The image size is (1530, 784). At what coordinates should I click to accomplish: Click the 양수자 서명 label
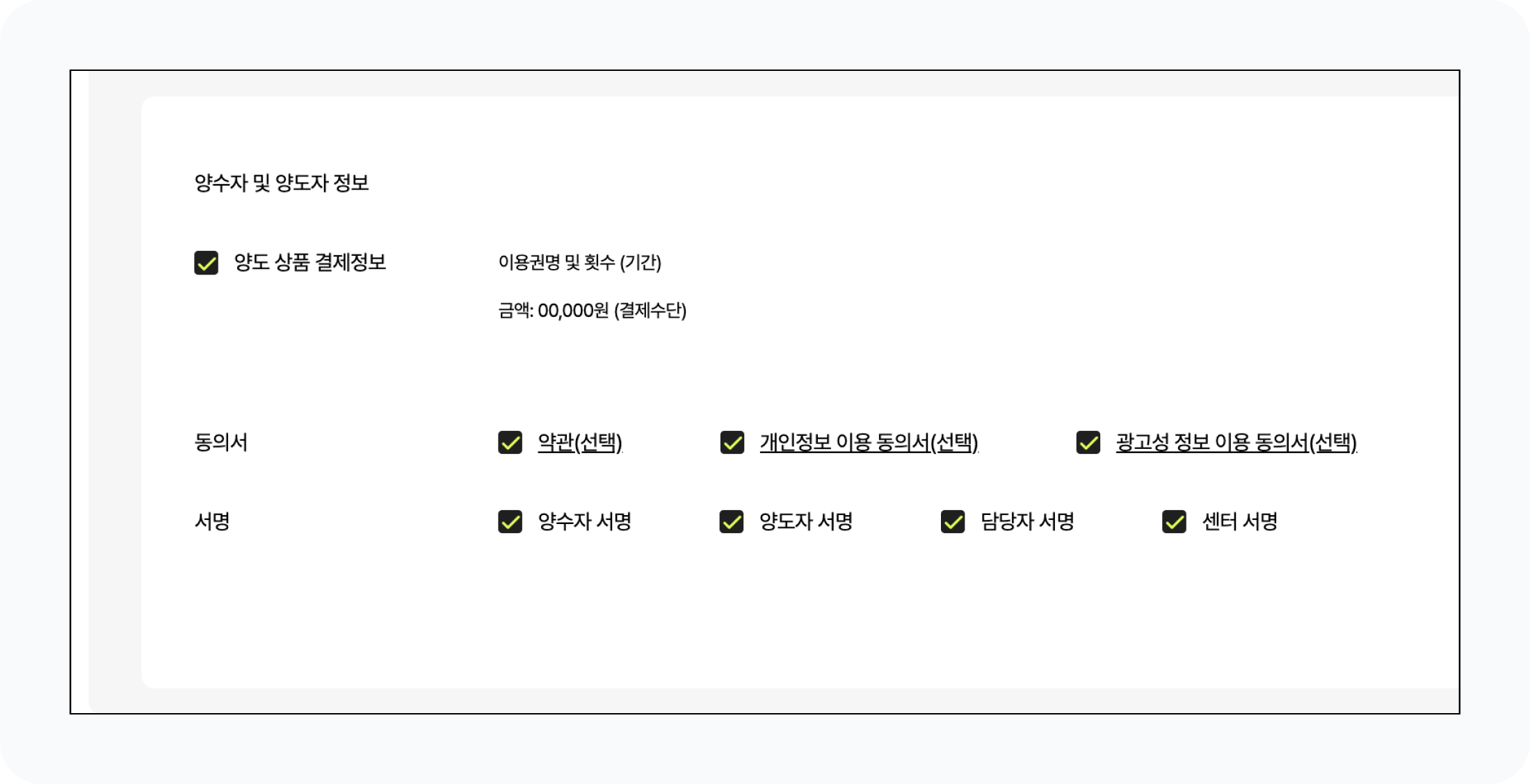(x=584, y=521)
